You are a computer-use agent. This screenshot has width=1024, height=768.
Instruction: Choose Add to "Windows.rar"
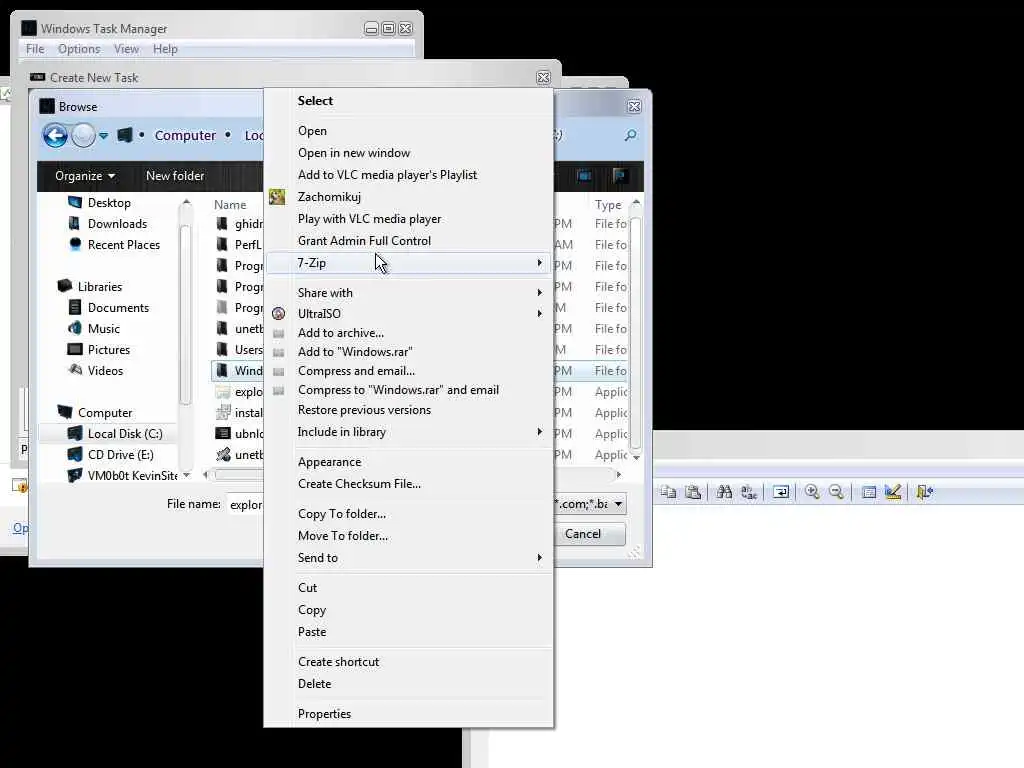pos(409,351)
